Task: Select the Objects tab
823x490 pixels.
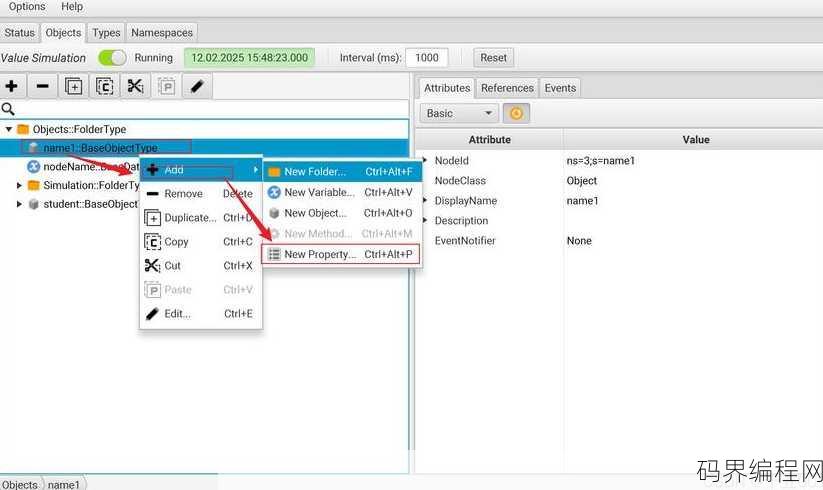Action: (63, 33)
